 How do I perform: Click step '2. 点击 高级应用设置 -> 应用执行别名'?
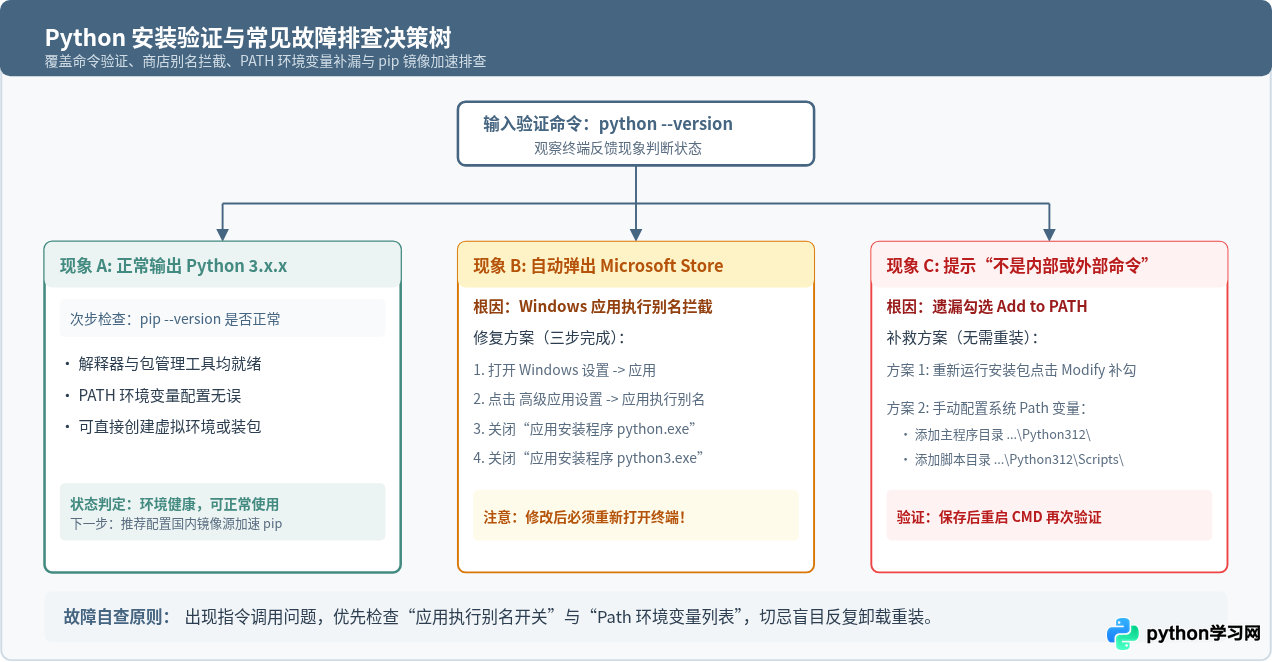[589, 399]
